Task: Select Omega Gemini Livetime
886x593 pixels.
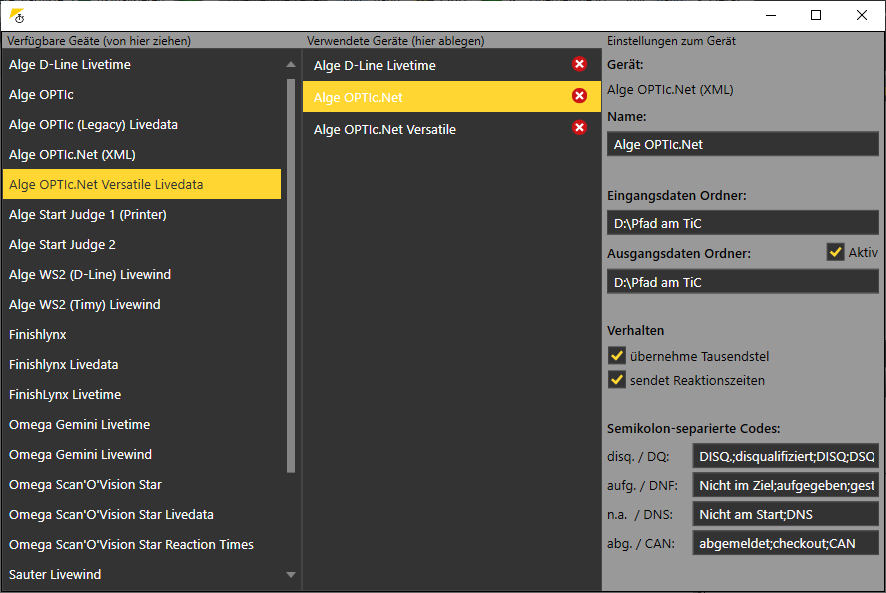Action: pos(142,424)
